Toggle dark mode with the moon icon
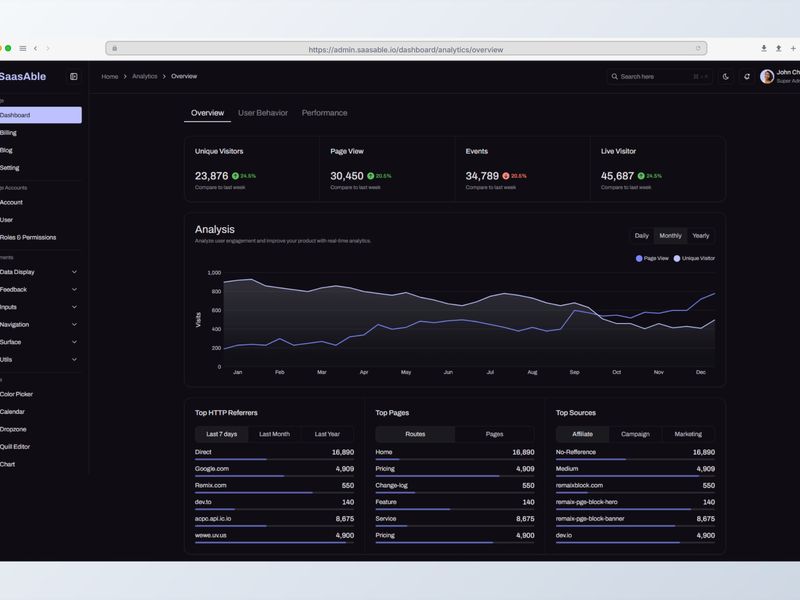800x600 pixels. click(726, 77)
